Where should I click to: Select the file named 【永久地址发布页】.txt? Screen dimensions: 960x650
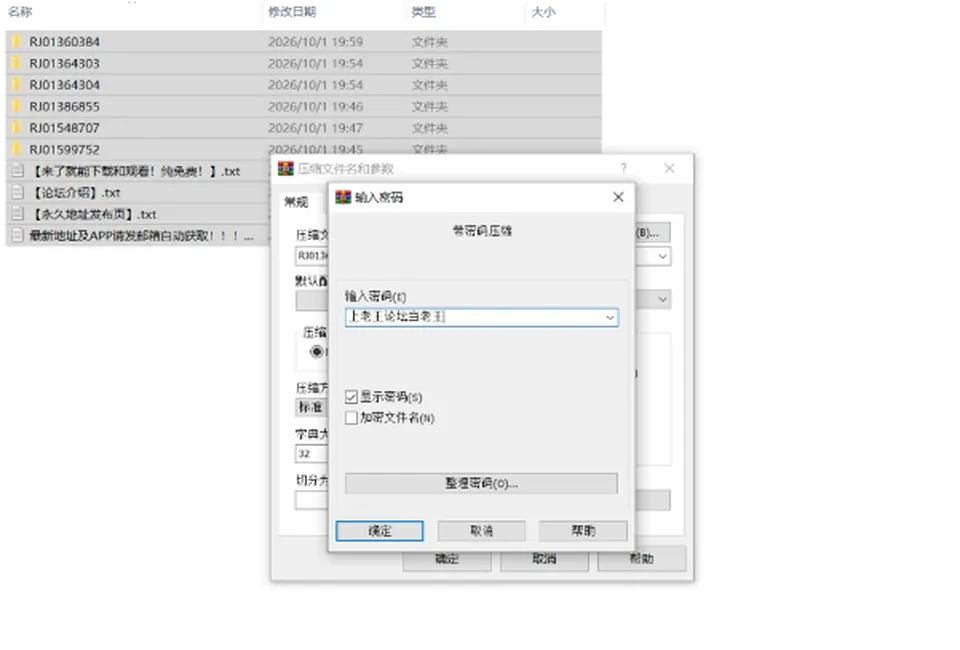pos(94,214)
